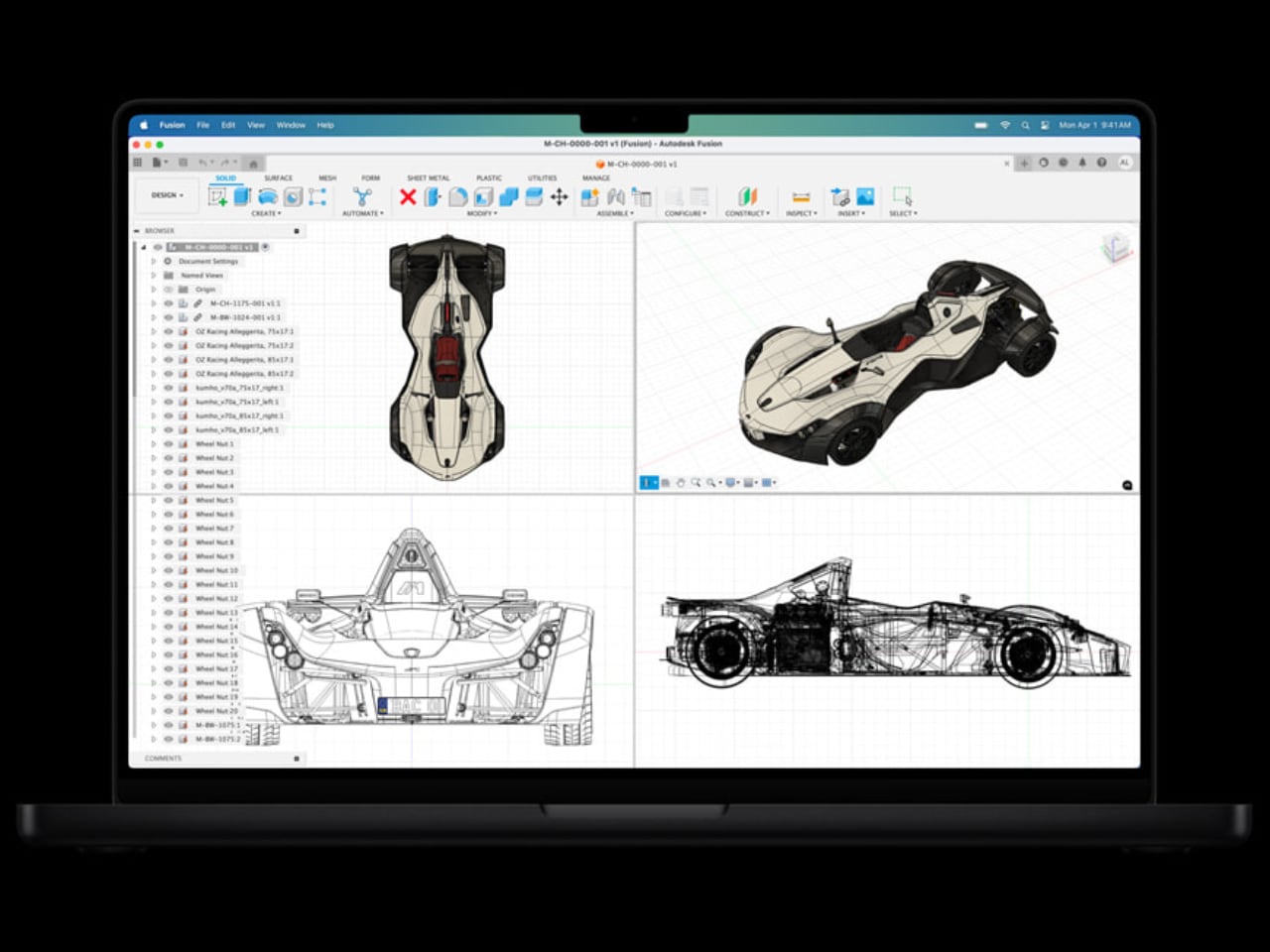
Task: Close the M-CH-0000-001 v1 document tab
Action: 1007,164
